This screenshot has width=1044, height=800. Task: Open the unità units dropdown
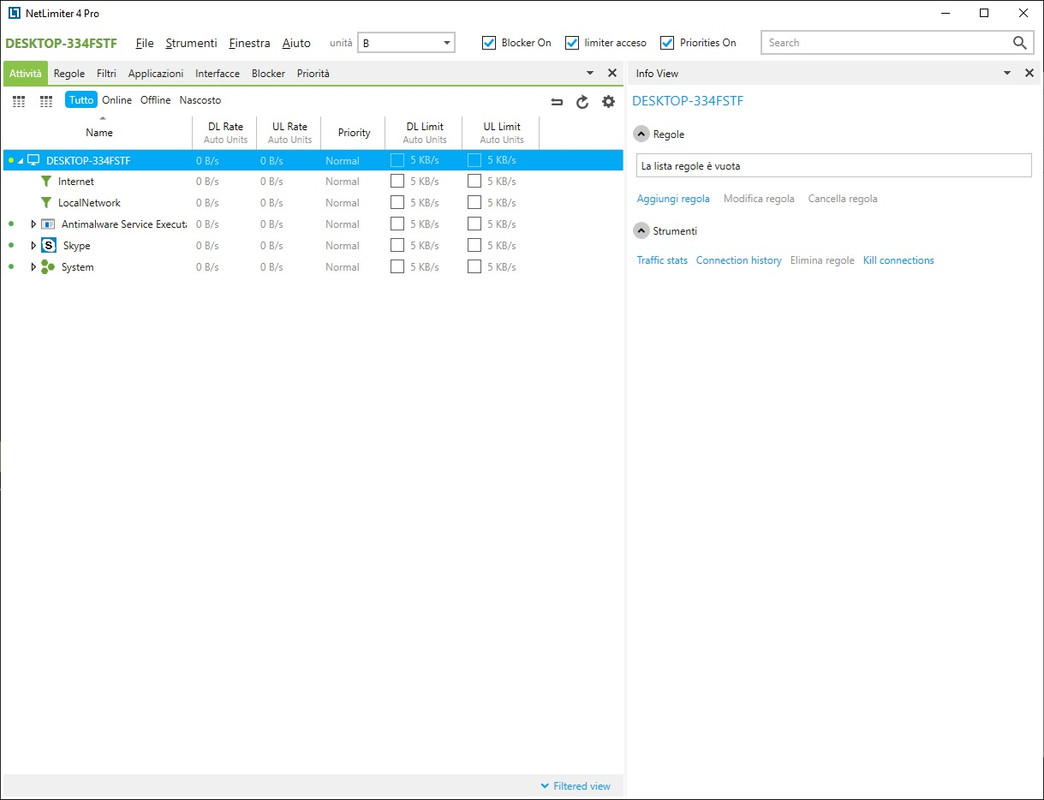pos(406,43)
